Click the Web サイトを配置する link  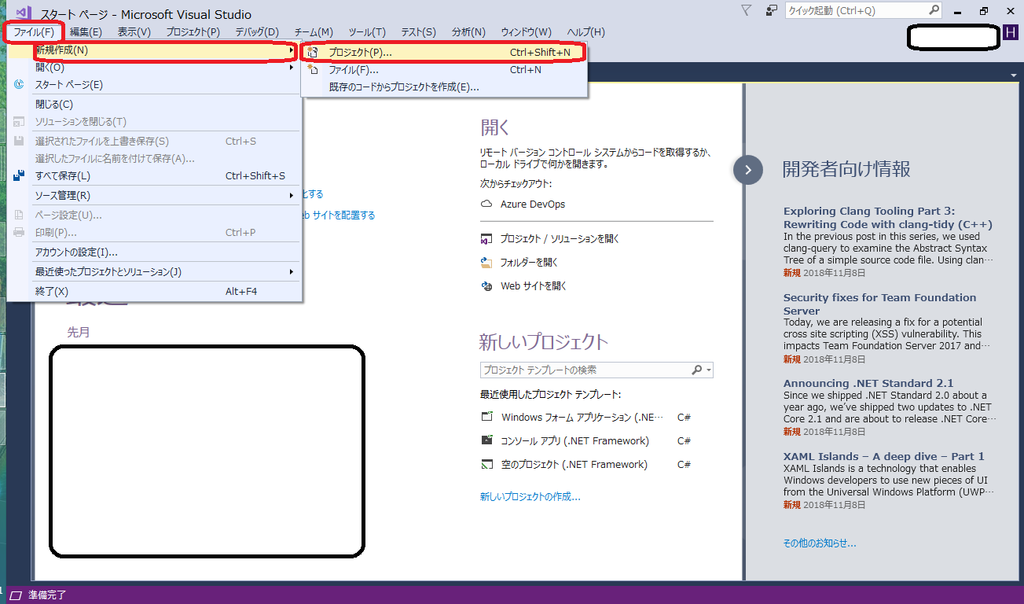point(339,215)
